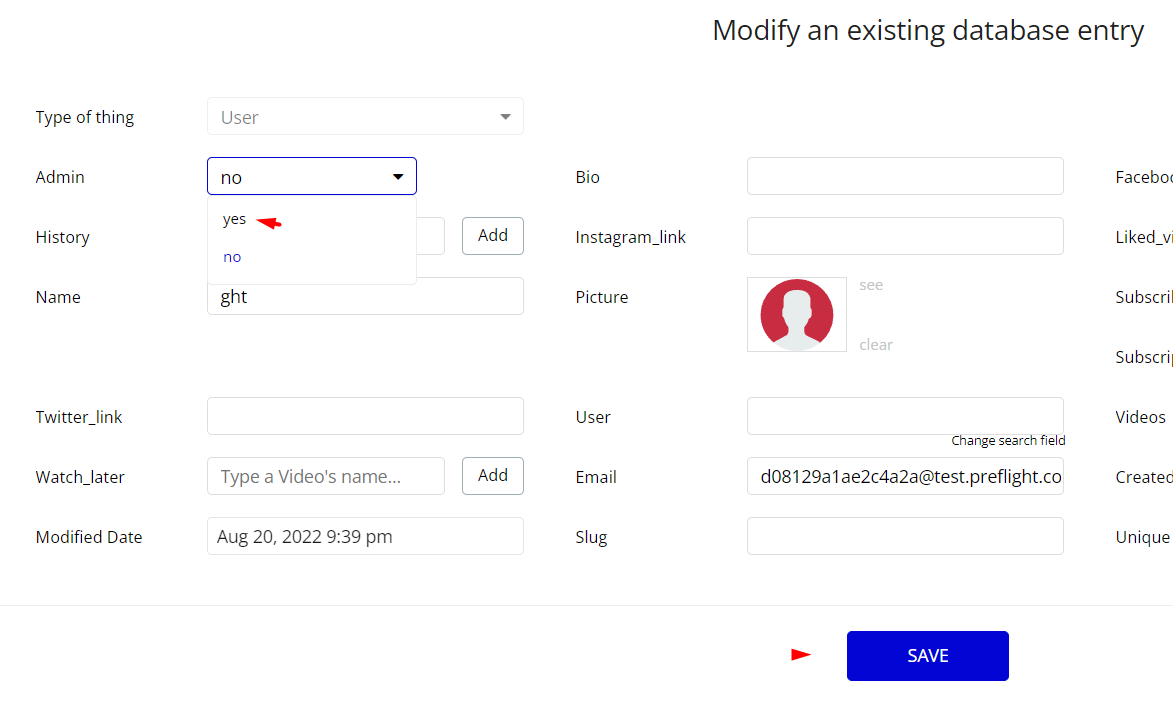The height and width of the screenshot is (704, 1173).
Task: Click the Bio label text
Action: tap(587, 177)
